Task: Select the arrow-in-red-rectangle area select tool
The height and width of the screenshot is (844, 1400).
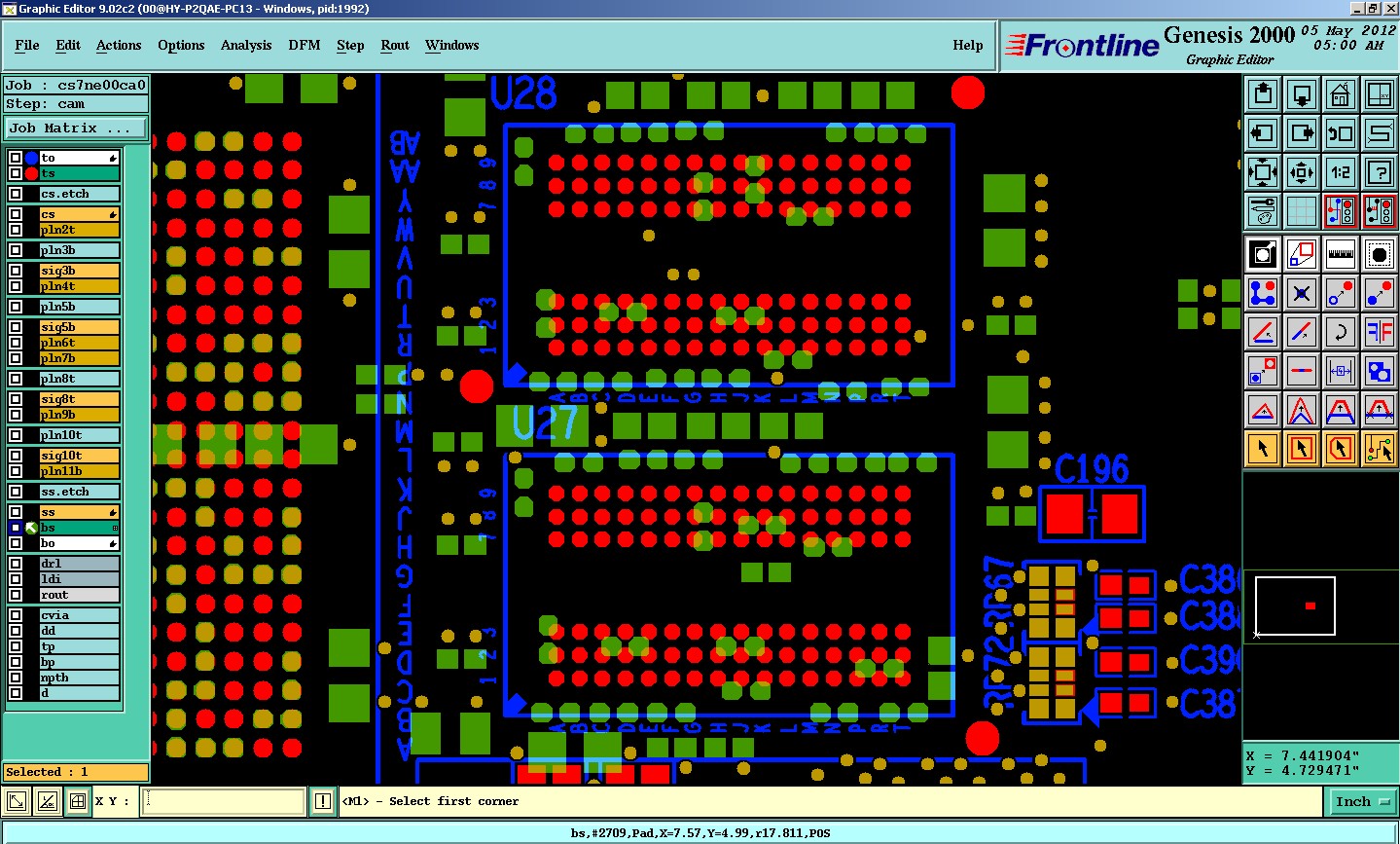Action: 1302,449
